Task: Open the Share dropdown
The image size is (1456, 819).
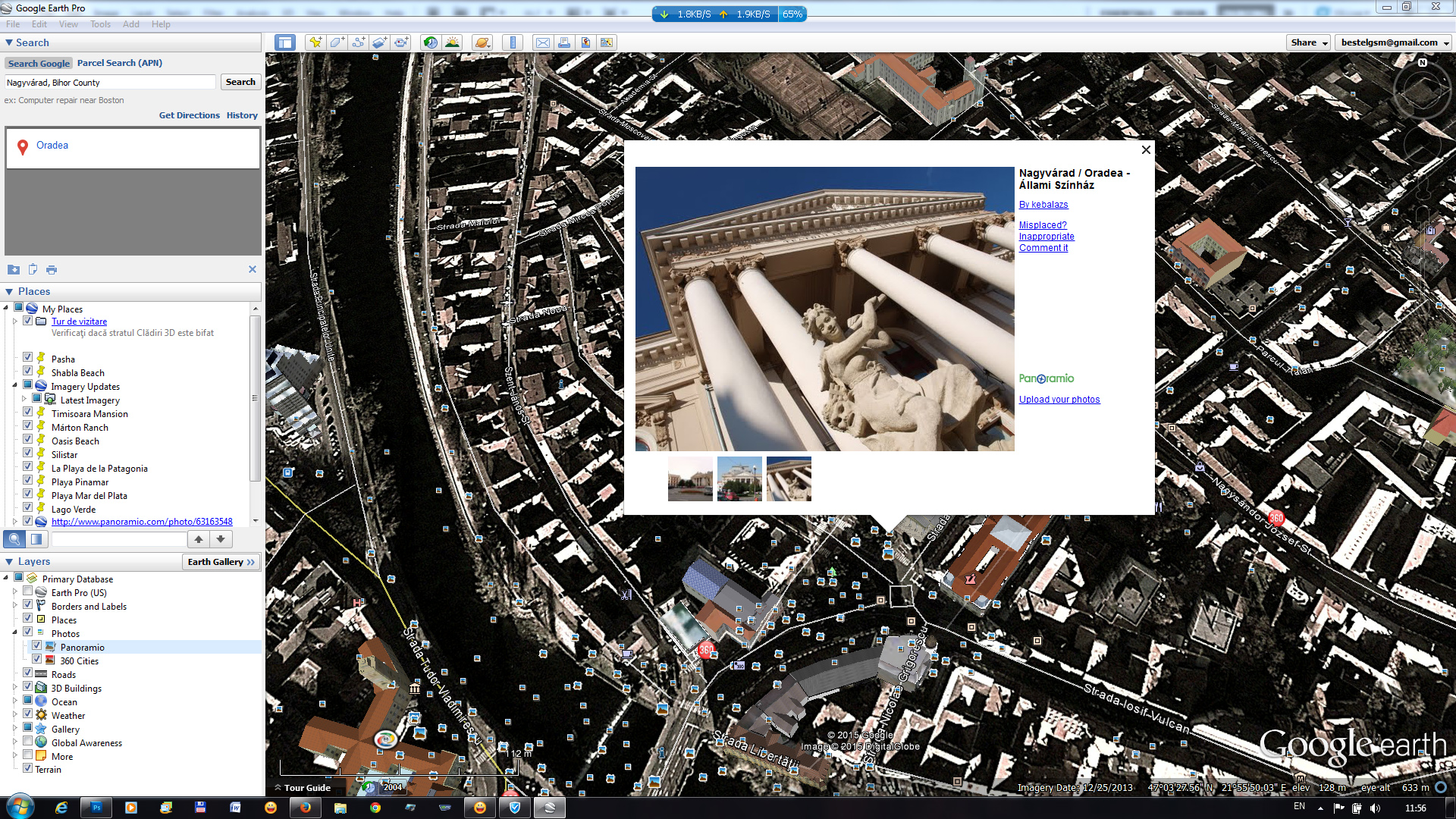Action: pos(1308,42)
